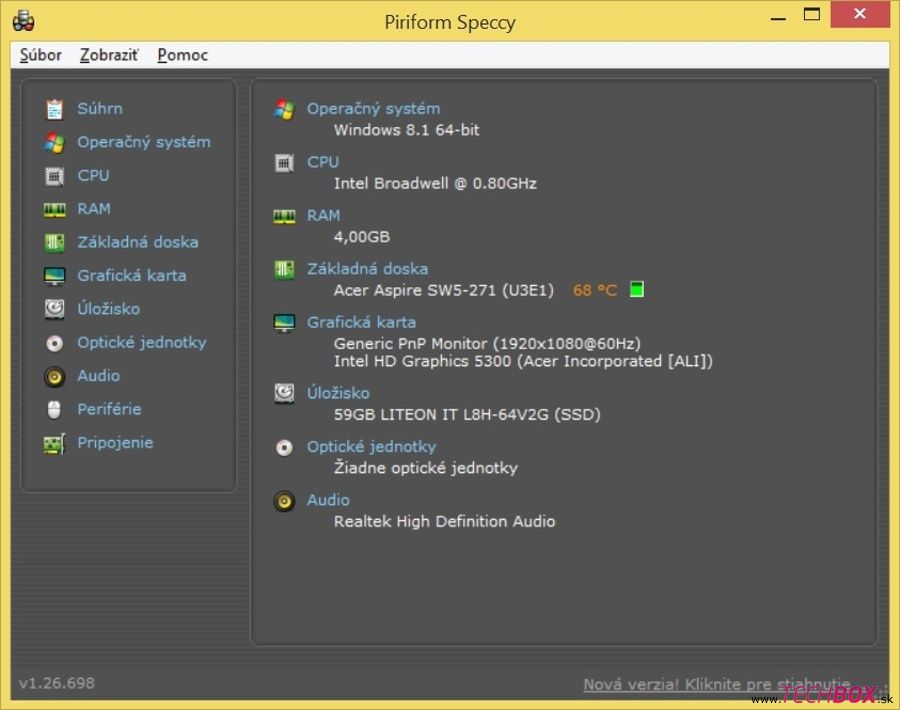Viewport: 900px width, 710px height.
Task: Click the Speccy app icon in title bar
Action: pos(24,21)
